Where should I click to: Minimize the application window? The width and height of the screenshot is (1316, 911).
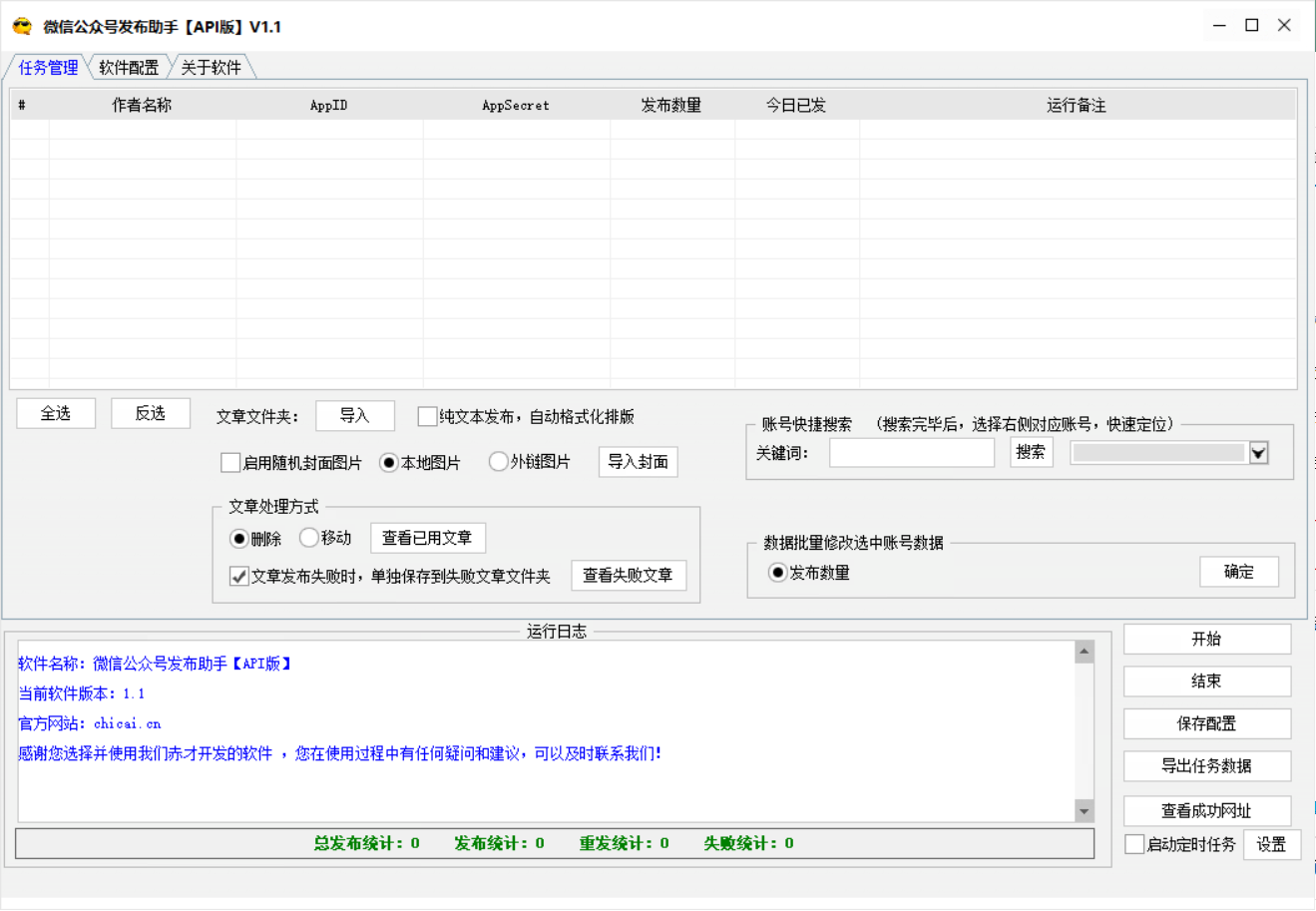pos(1219,26)
